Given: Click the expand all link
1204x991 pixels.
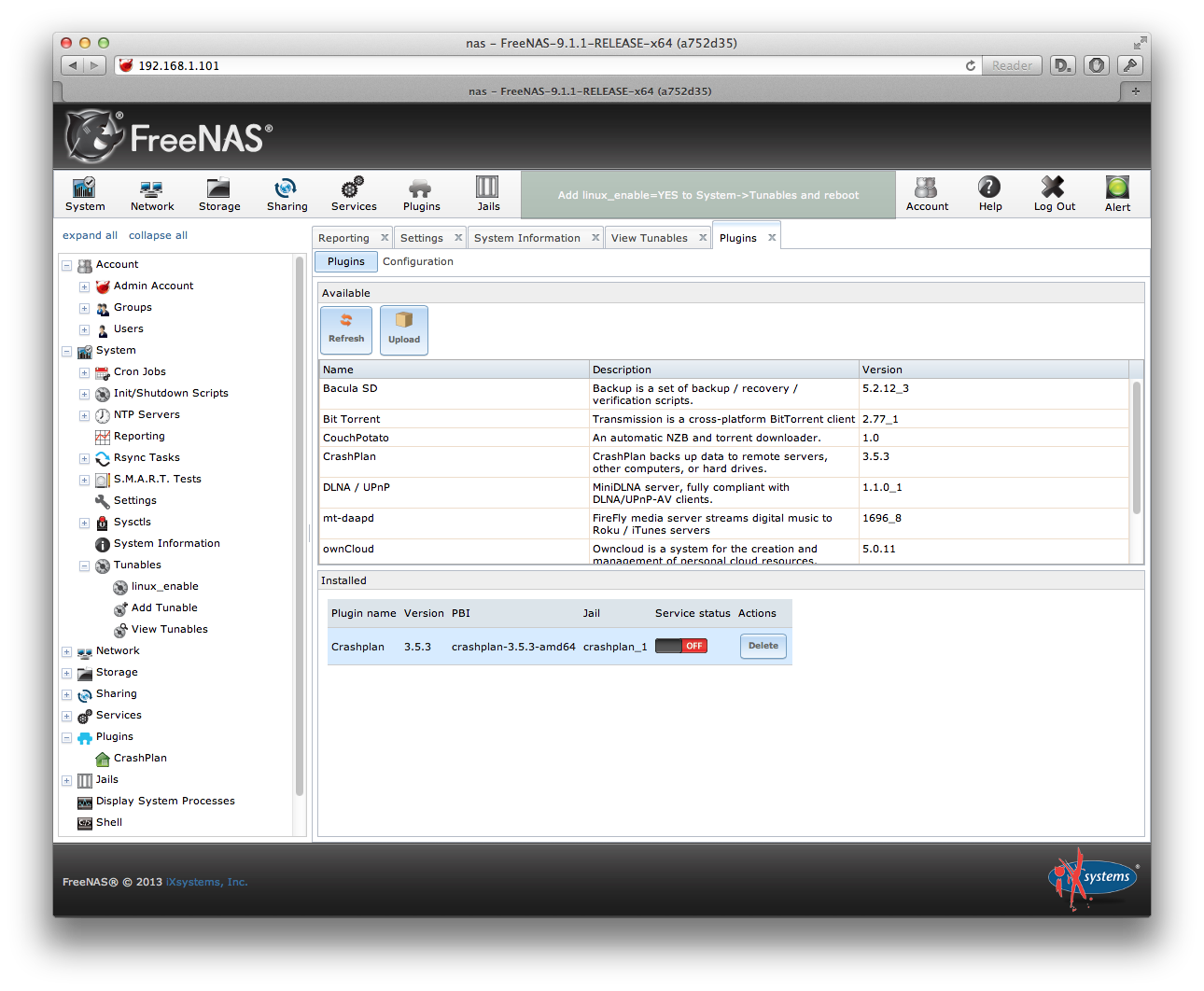Looking at the screenshot, I should click(90, 235).
